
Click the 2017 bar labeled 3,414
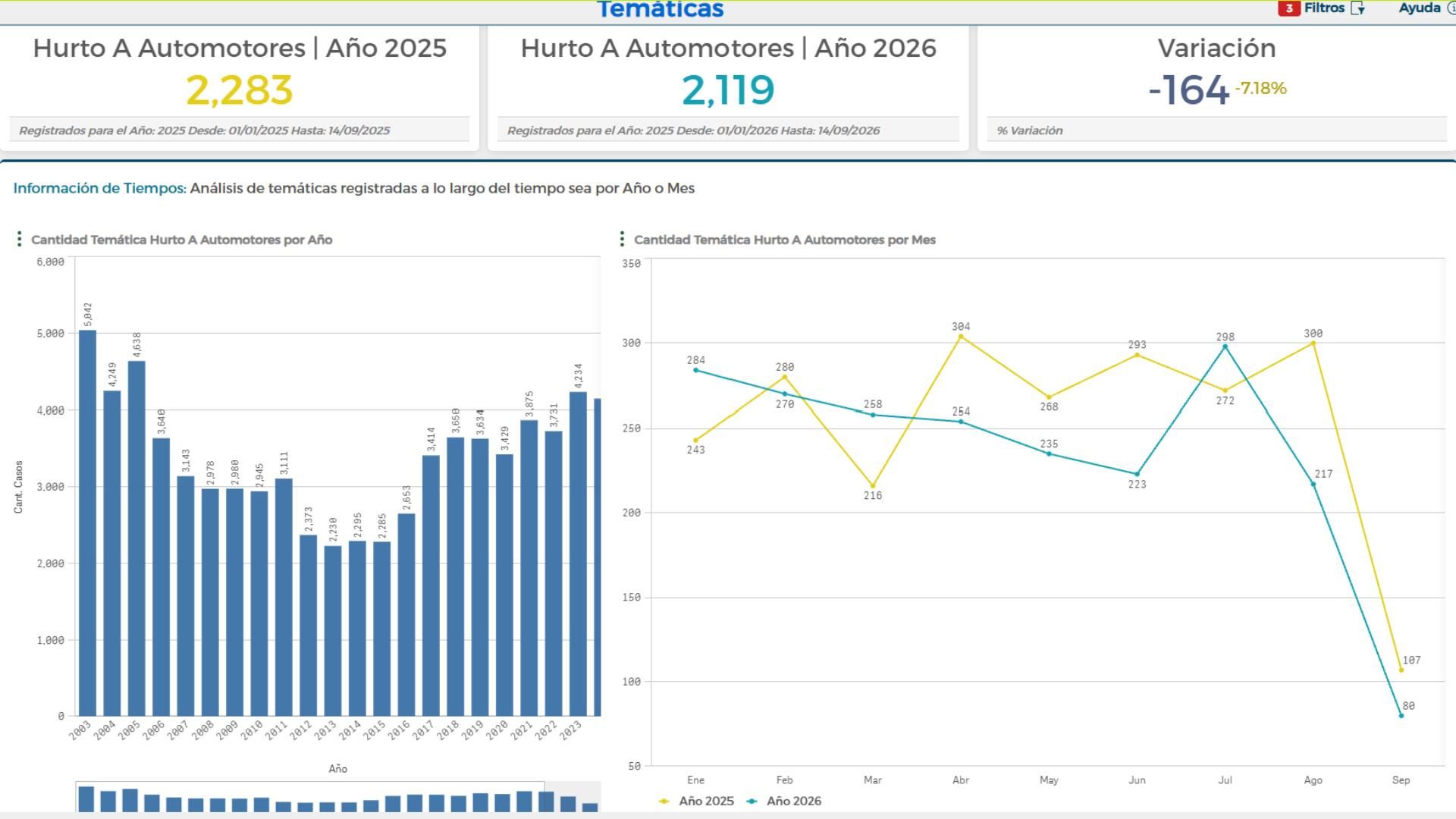431,585
